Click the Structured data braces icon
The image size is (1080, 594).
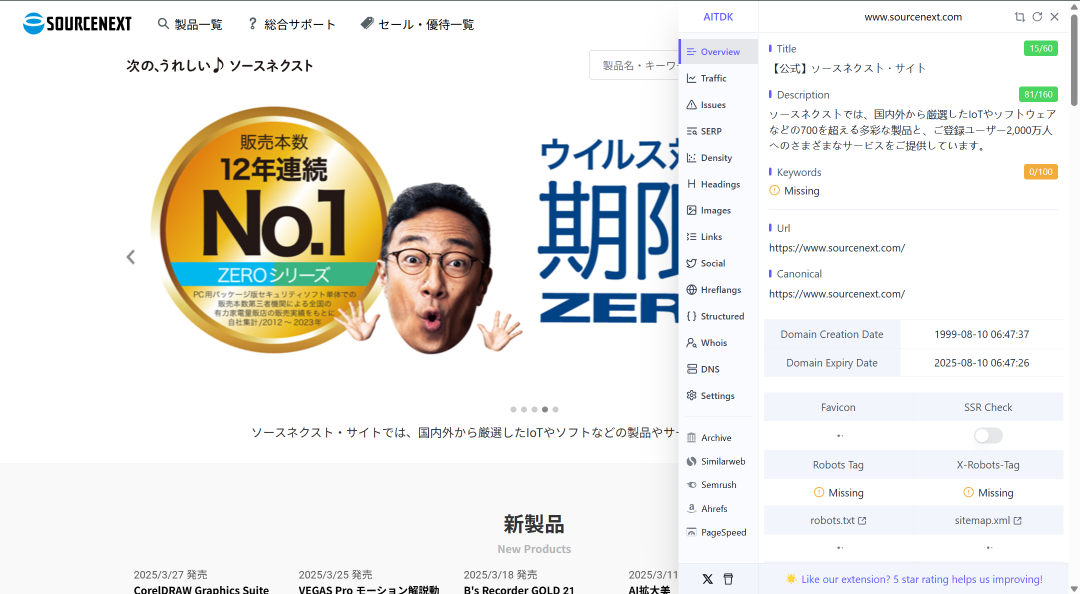click(692, 316)
